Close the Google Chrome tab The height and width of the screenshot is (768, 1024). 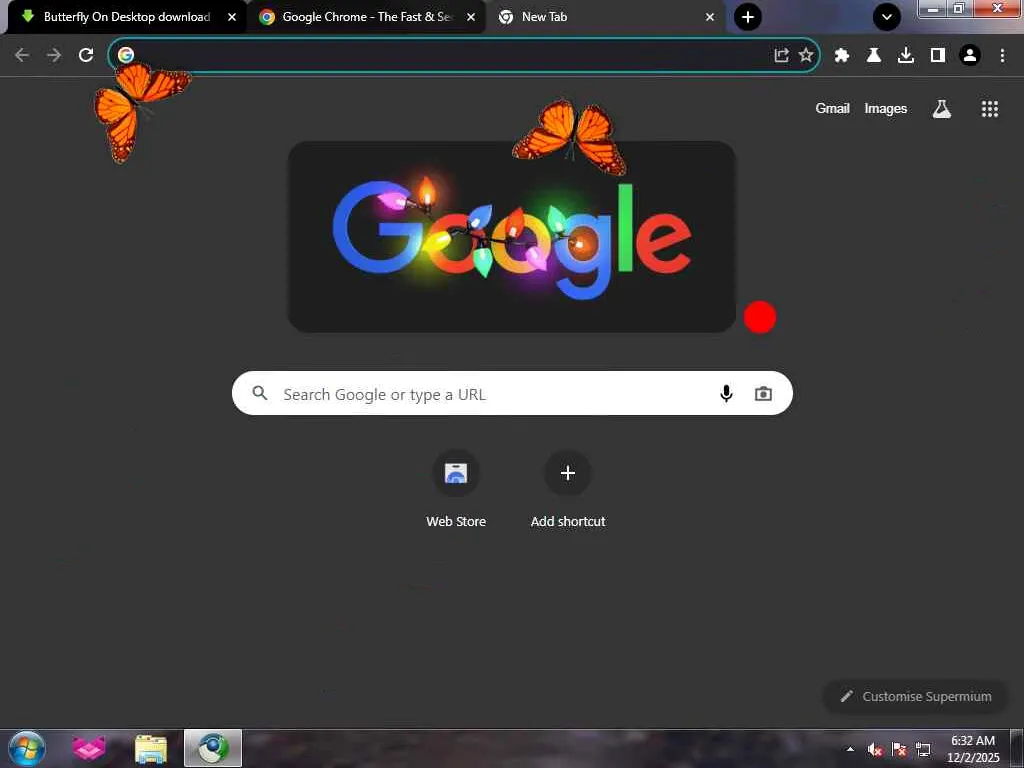click(471, 17)
